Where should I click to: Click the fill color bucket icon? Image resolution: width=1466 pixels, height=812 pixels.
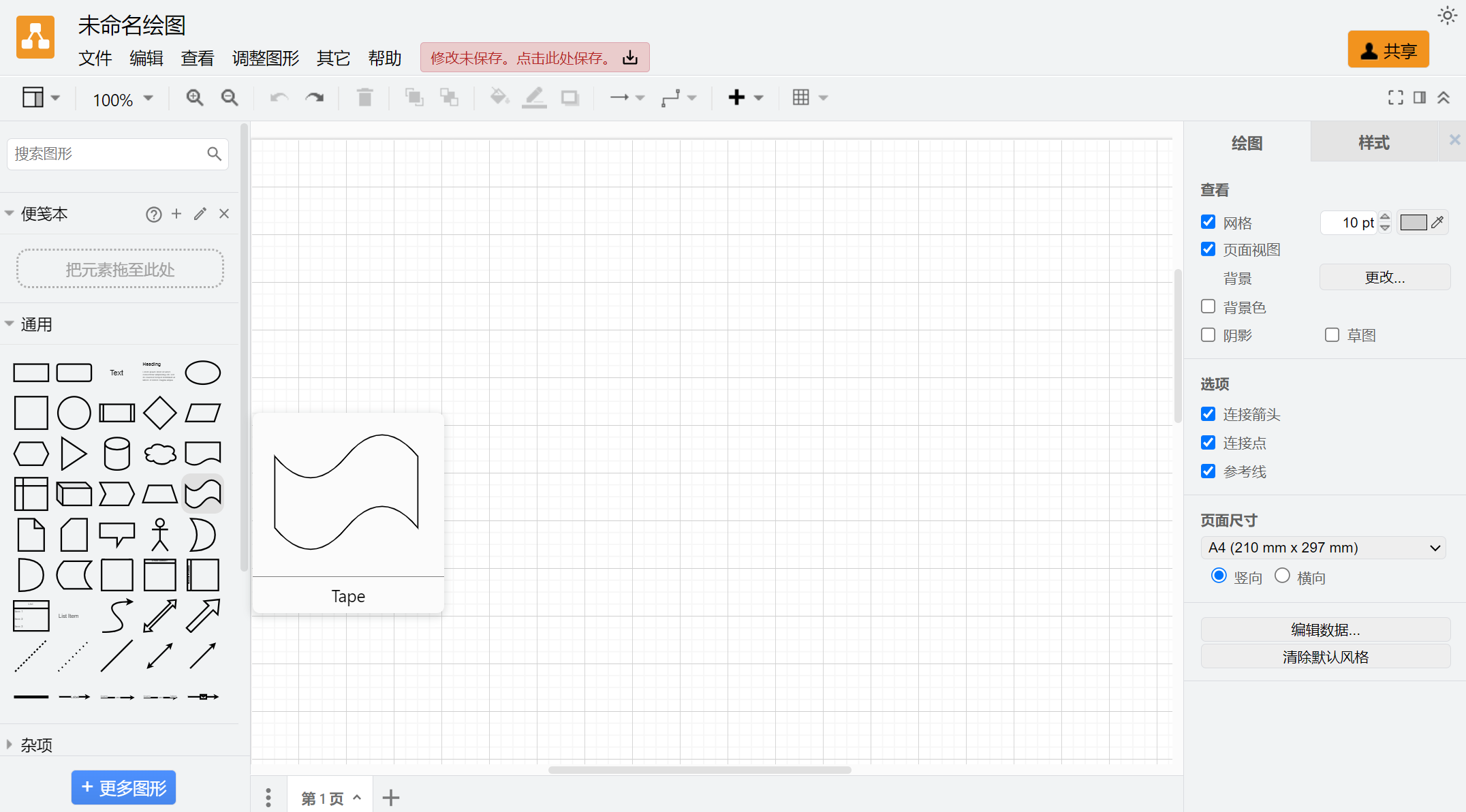(500, 98)
